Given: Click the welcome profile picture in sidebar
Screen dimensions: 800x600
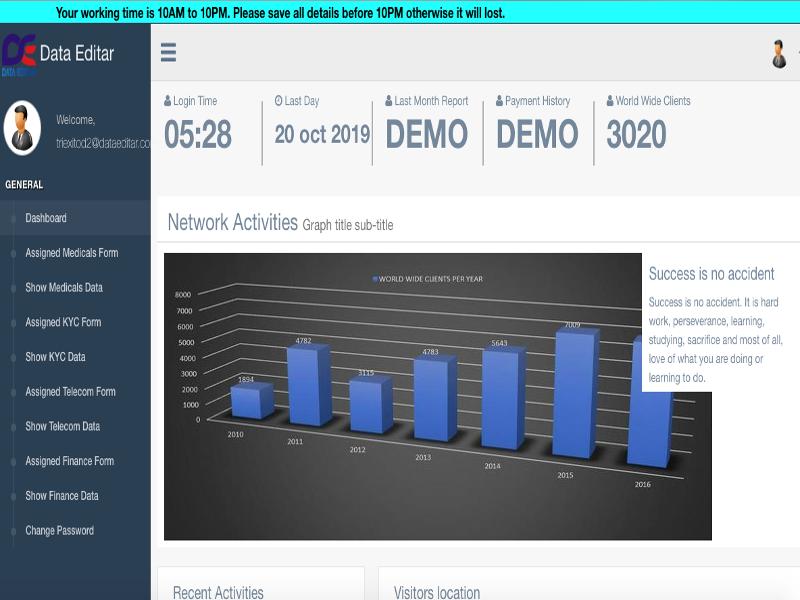Looking at the screenshot, I should 22,128.
